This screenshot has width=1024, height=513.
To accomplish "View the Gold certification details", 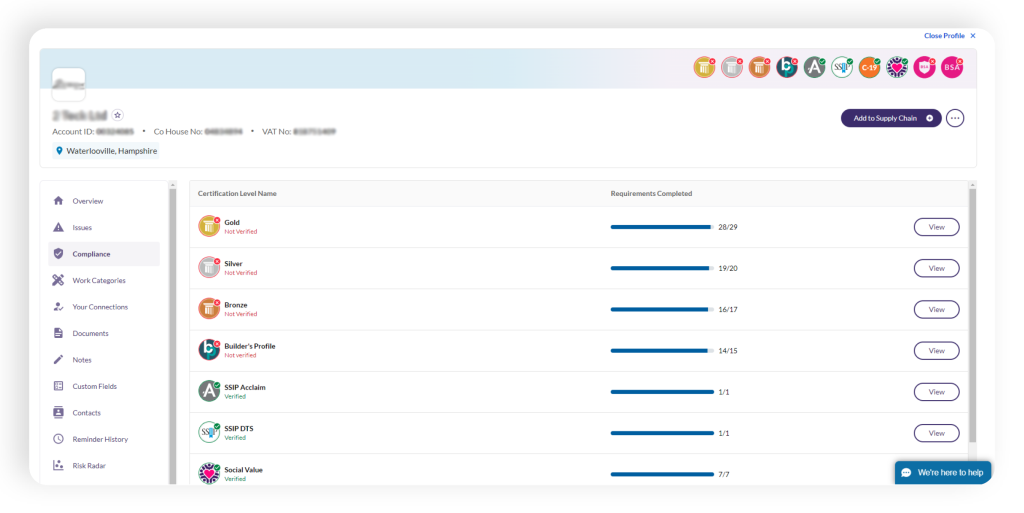I will click(x=936, y=227).
